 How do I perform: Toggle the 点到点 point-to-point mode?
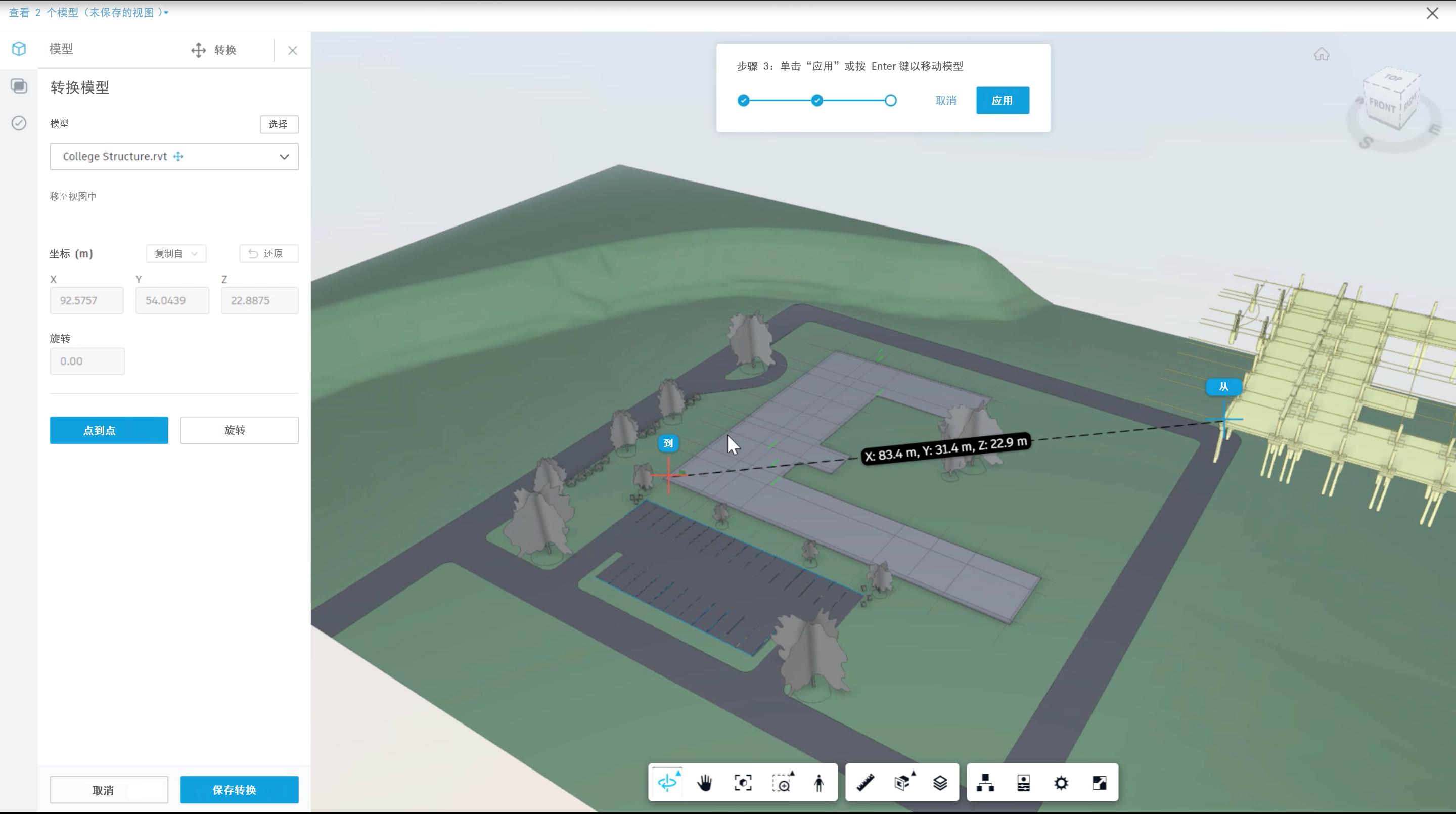[x=109, y=430]
